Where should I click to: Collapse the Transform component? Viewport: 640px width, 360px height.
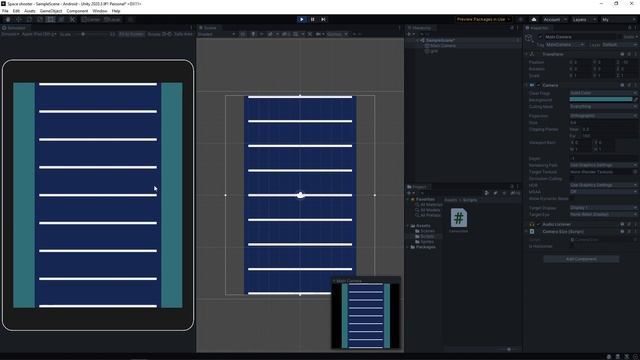tap(527, 54)
